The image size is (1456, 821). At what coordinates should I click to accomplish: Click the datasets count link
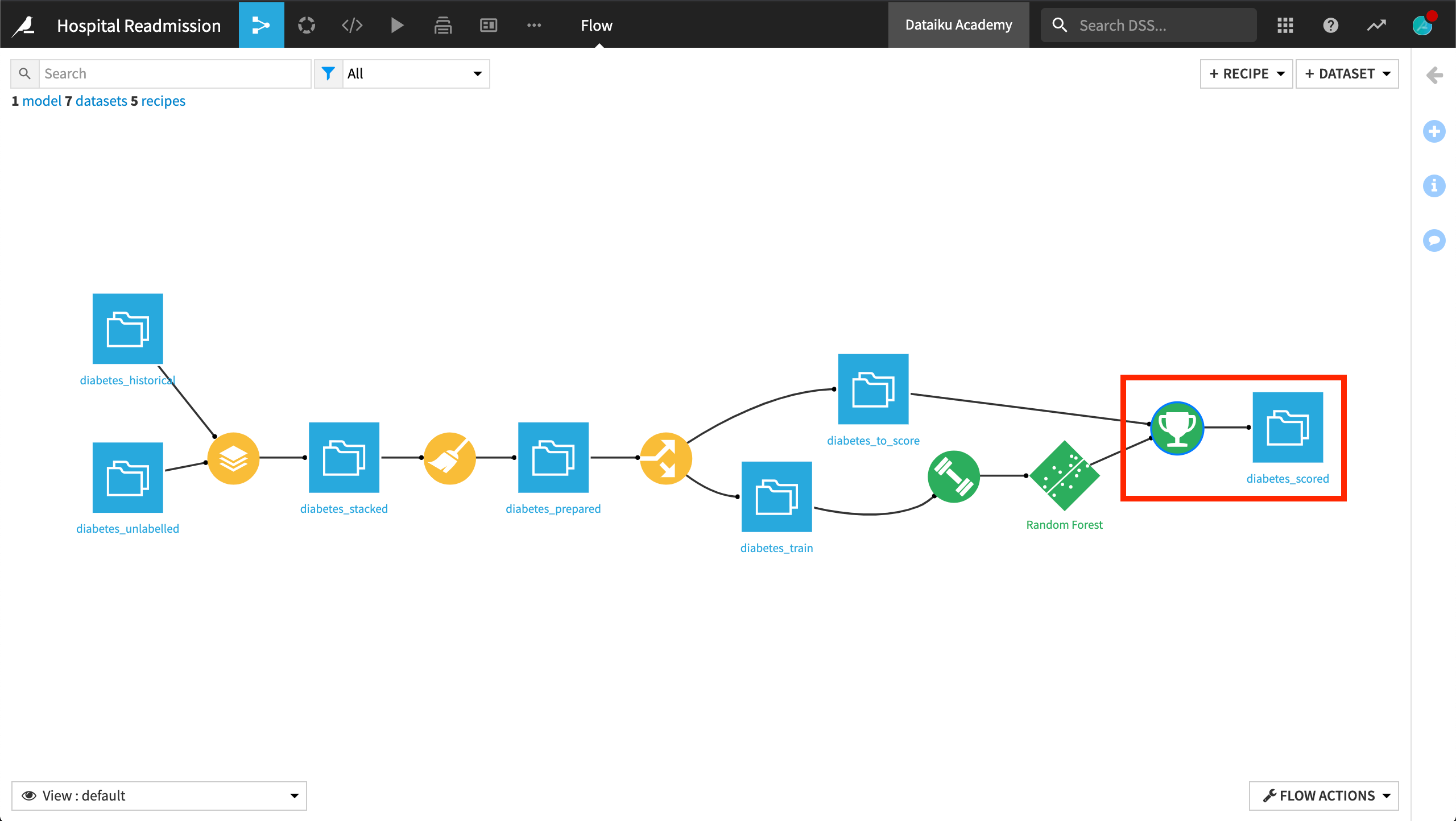101,101
